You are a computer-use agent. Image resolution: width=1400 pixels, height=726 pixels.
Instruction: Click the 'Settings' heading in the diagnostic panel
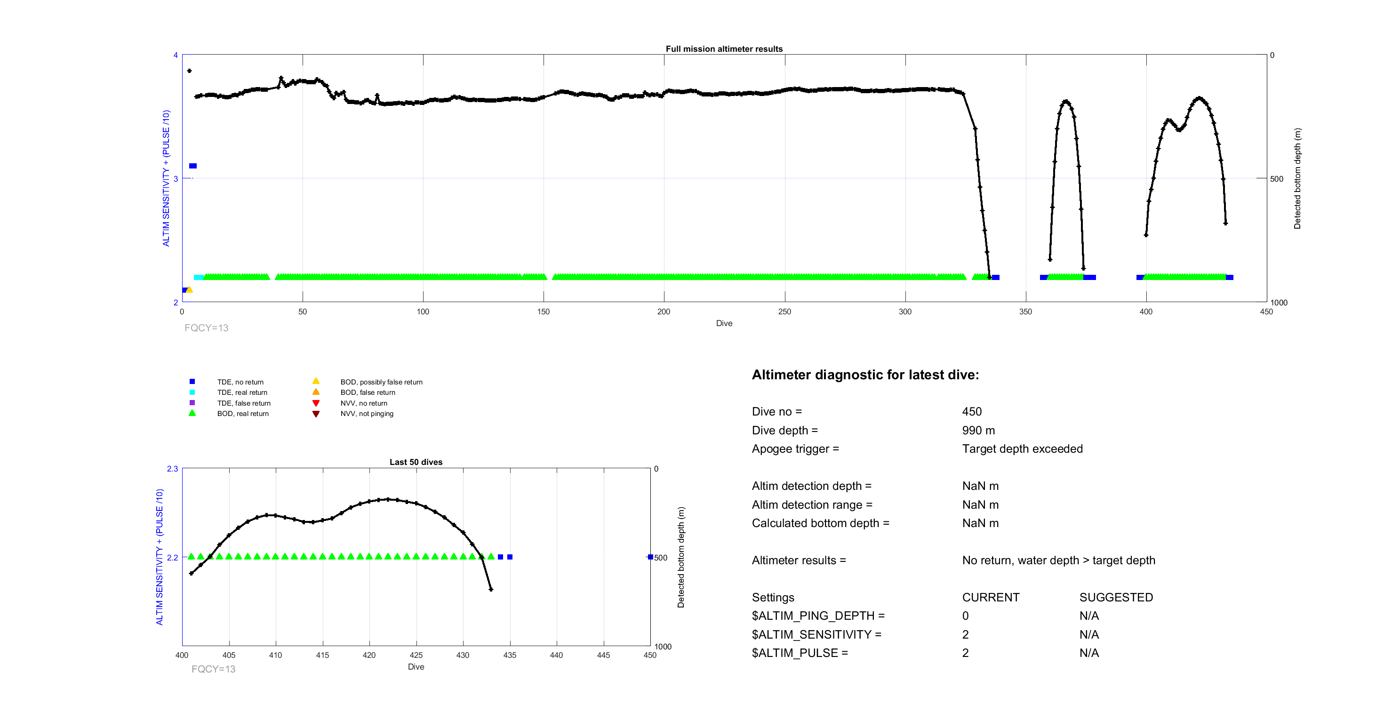(x=774, y=597)
